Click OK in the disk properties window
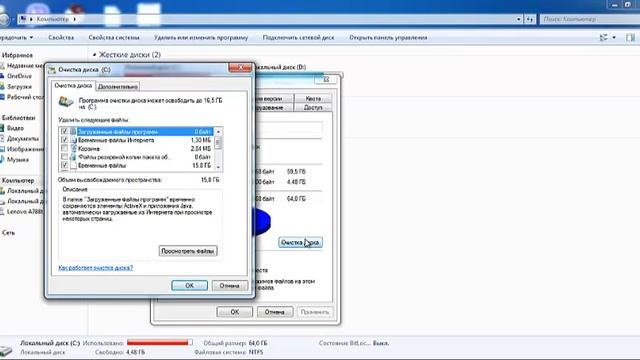 point(234,312)
